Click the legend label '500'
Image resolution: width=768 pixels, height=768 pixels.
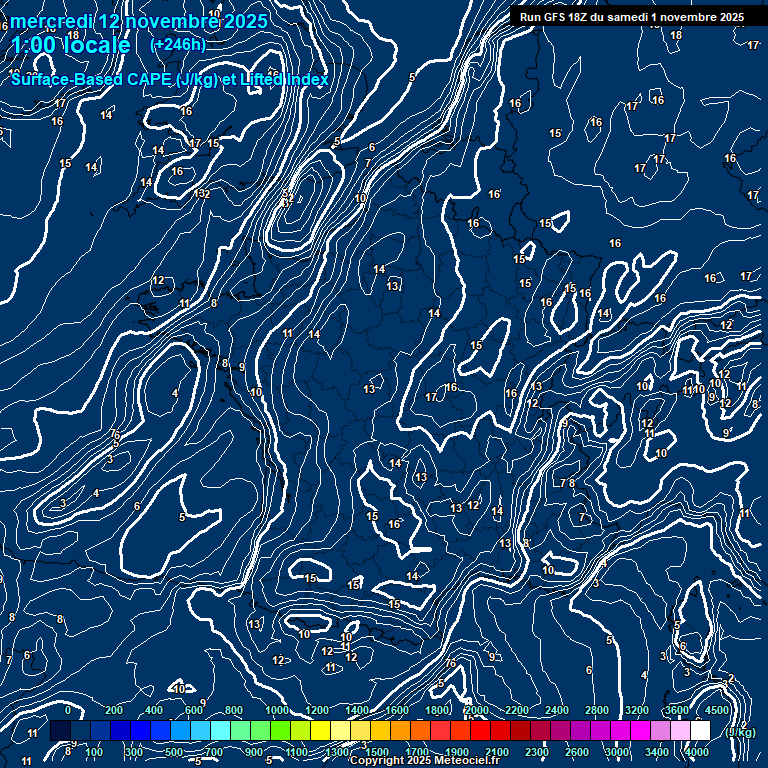[x=174, y=752]
